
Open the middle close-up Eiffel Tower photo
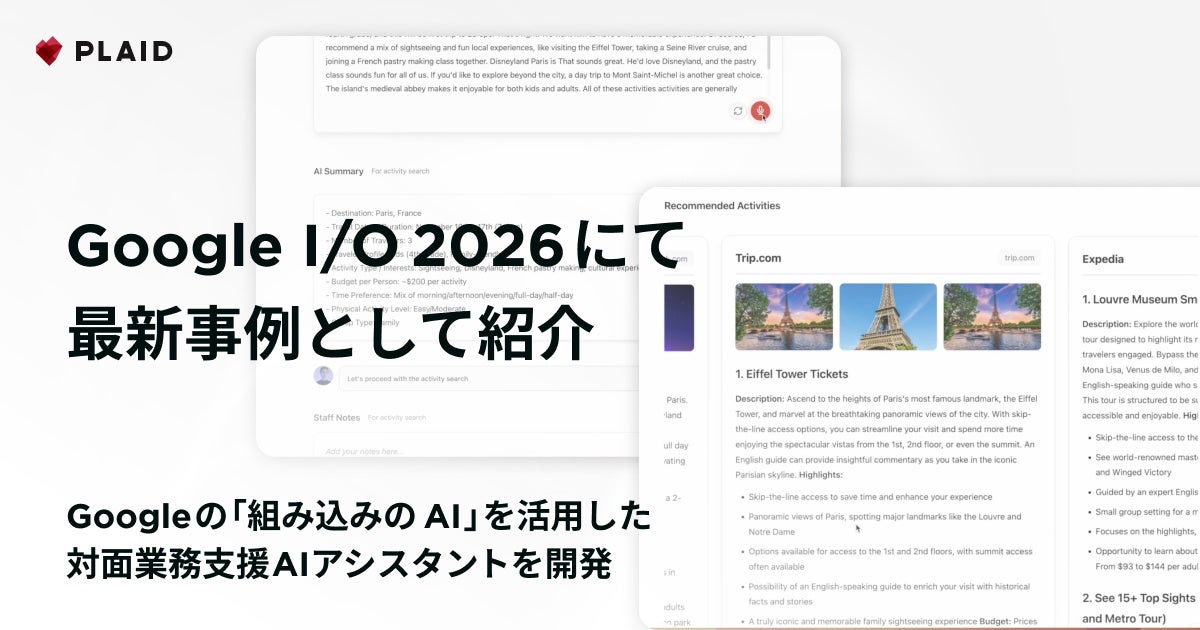pyautogui.click(x=888, y=317)
